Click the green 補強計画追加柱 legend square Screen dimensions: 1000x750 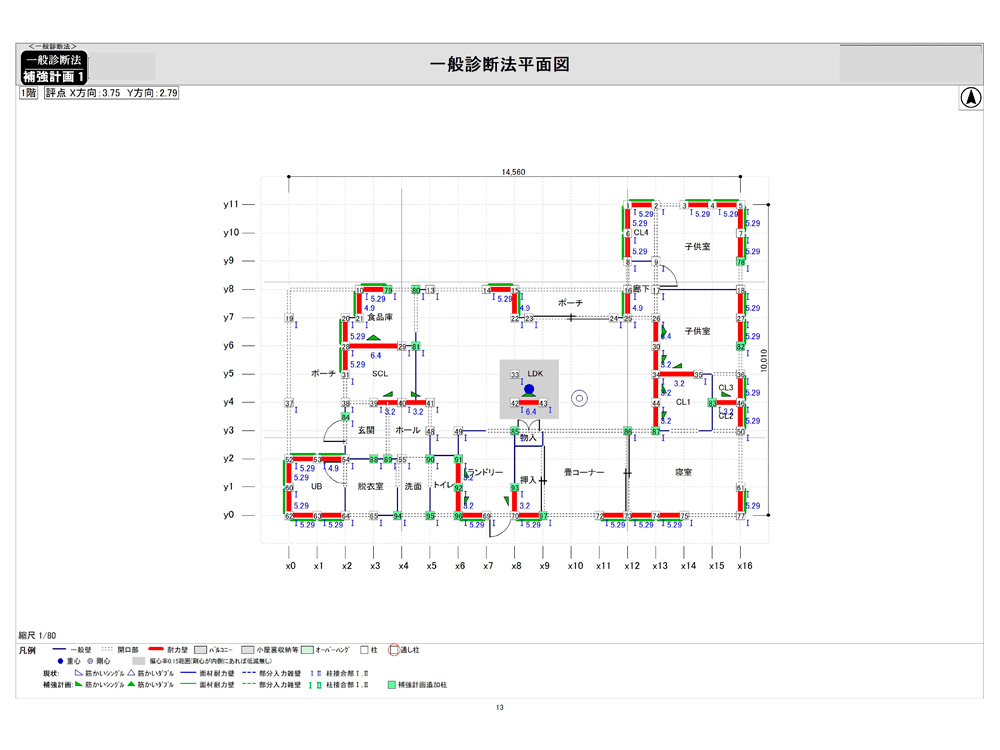[392, 686]
